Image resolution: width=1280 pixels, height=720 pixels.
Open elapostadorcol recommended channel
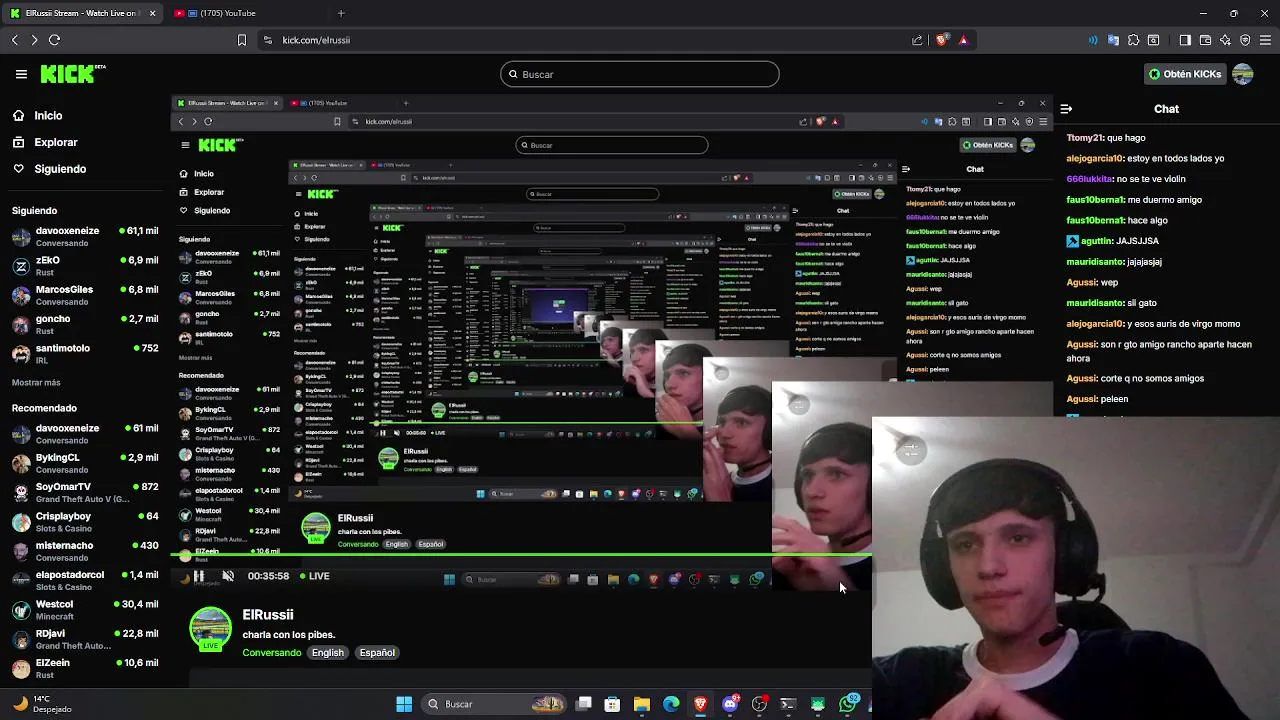point(84,580)
